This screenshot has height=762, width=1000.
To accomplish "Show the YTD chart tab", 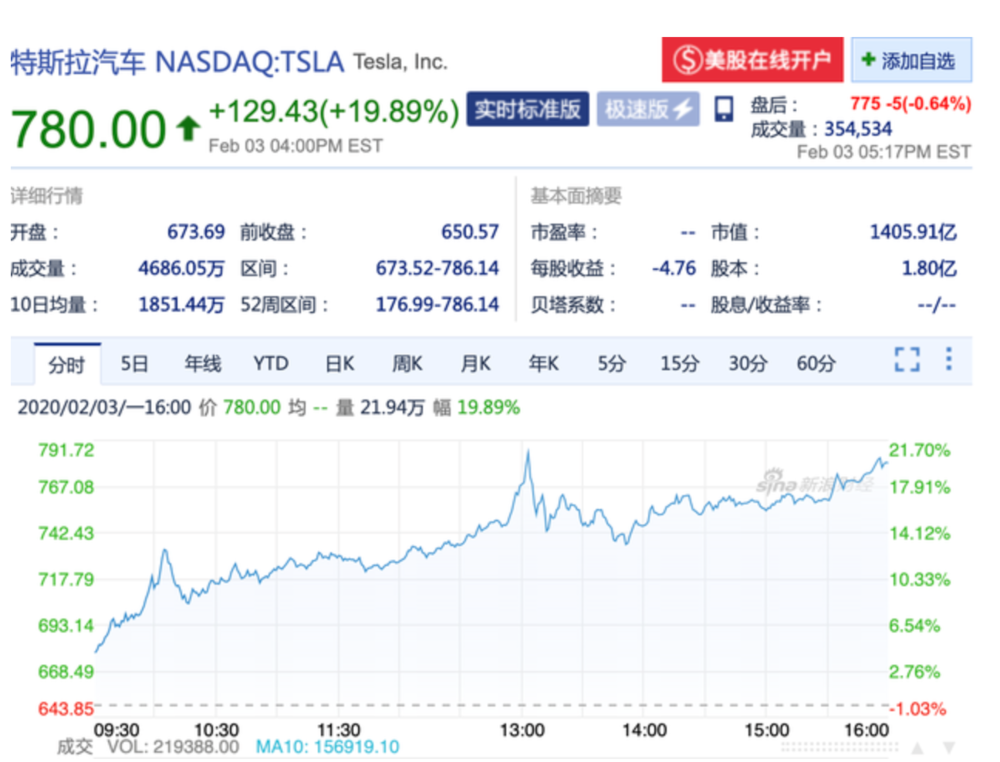I will (x=271, y=364).
